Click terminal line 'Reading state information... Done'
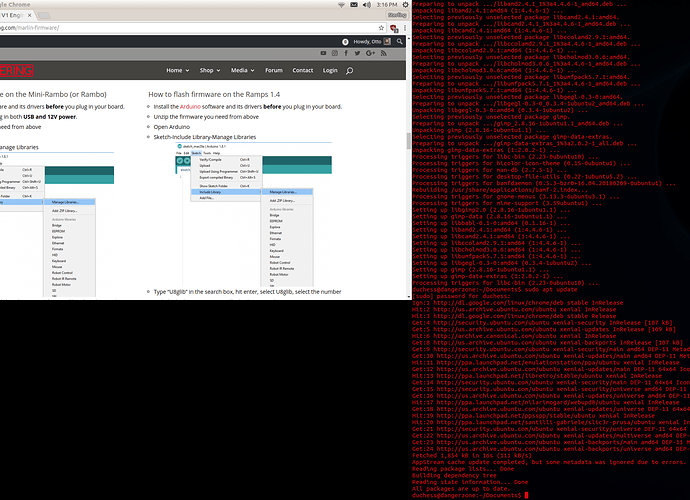This screenshot has width=690, height=500. 470,482
